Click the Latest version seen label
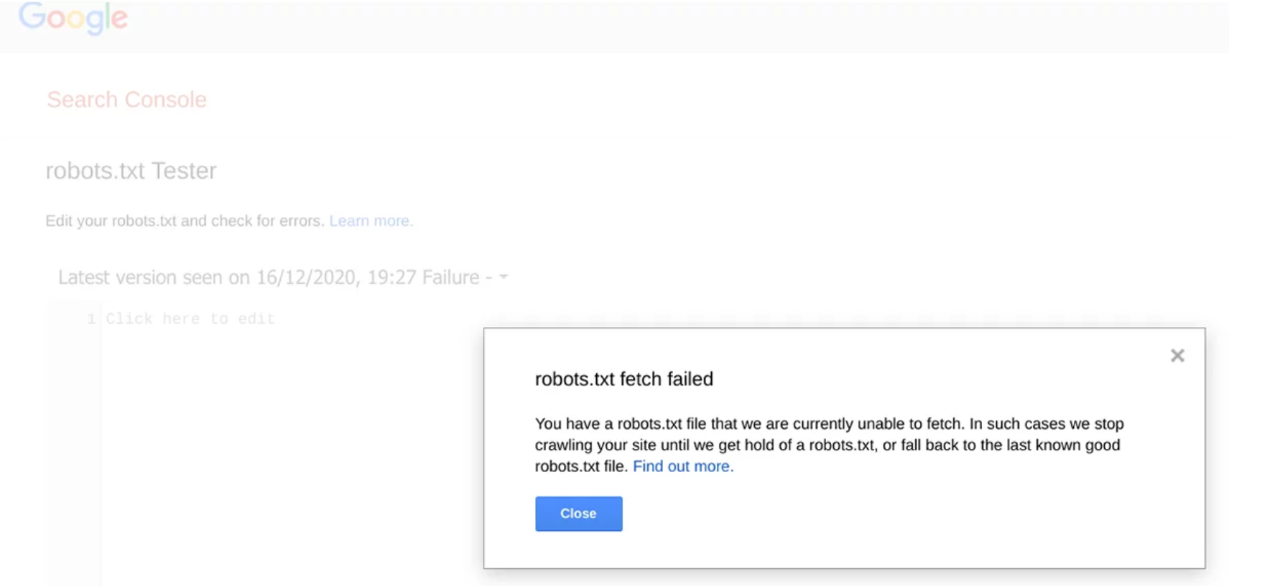This screenshot has width=1280, height=586. (x=140, y=277)
